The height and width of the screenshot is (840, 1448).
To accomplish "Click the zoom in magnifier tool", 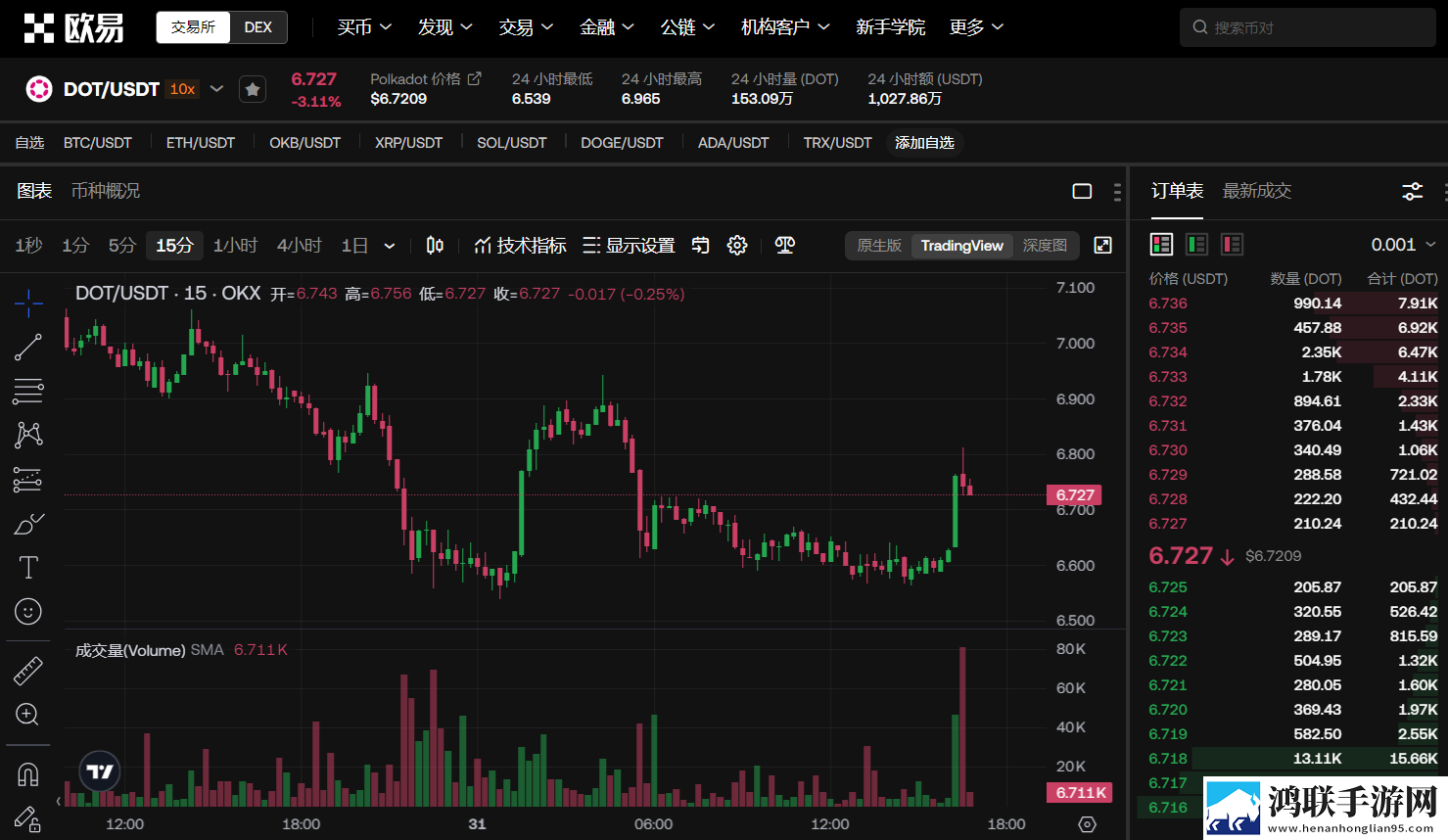I will [28, 715].
